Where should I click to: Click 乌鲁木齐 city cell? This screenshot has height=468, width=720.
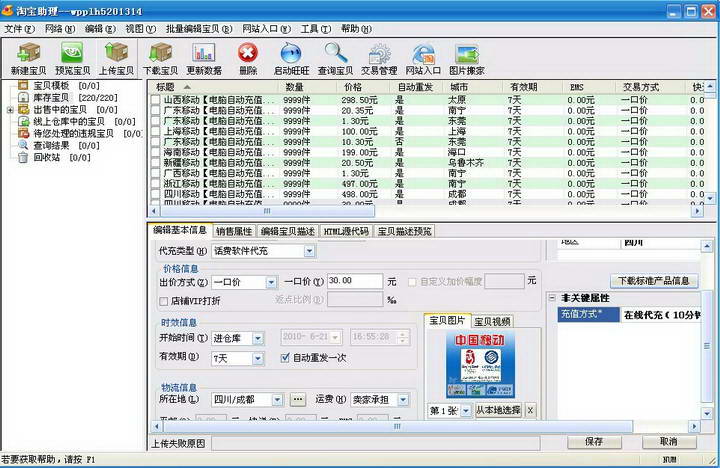(x=466, y=163)
